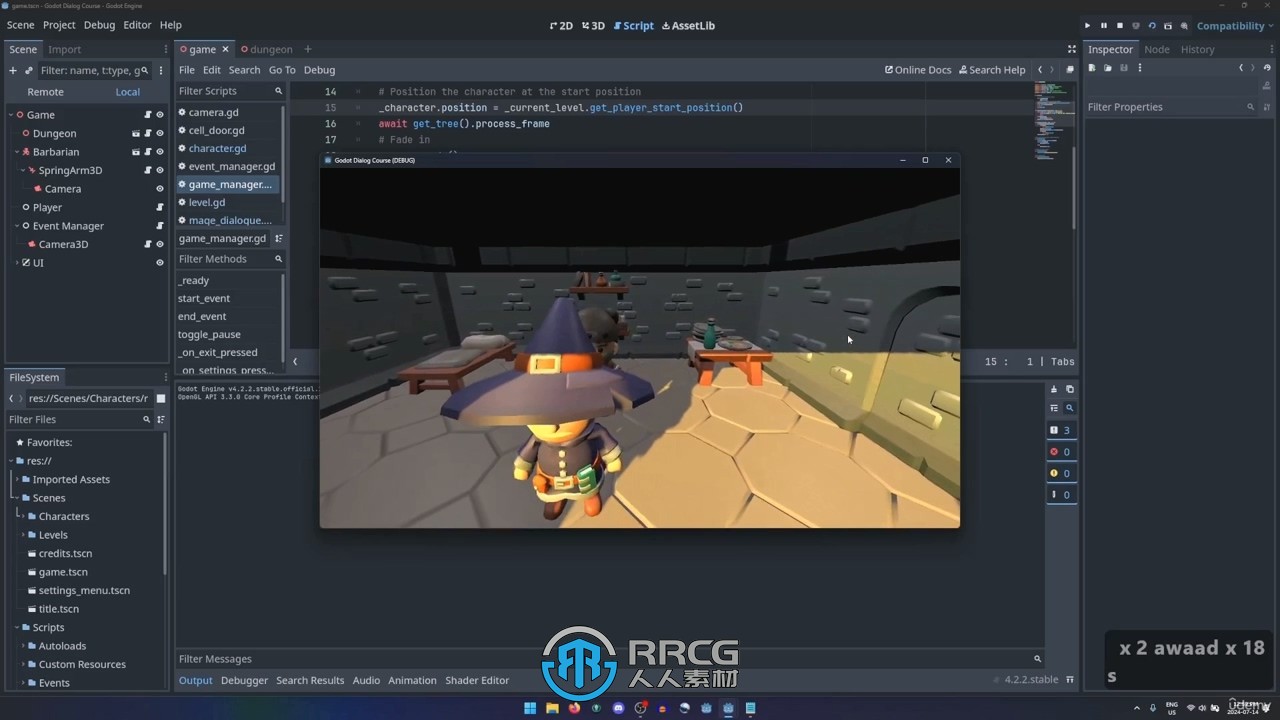Switch to the 3D workspace

click(x=592, y=25)
